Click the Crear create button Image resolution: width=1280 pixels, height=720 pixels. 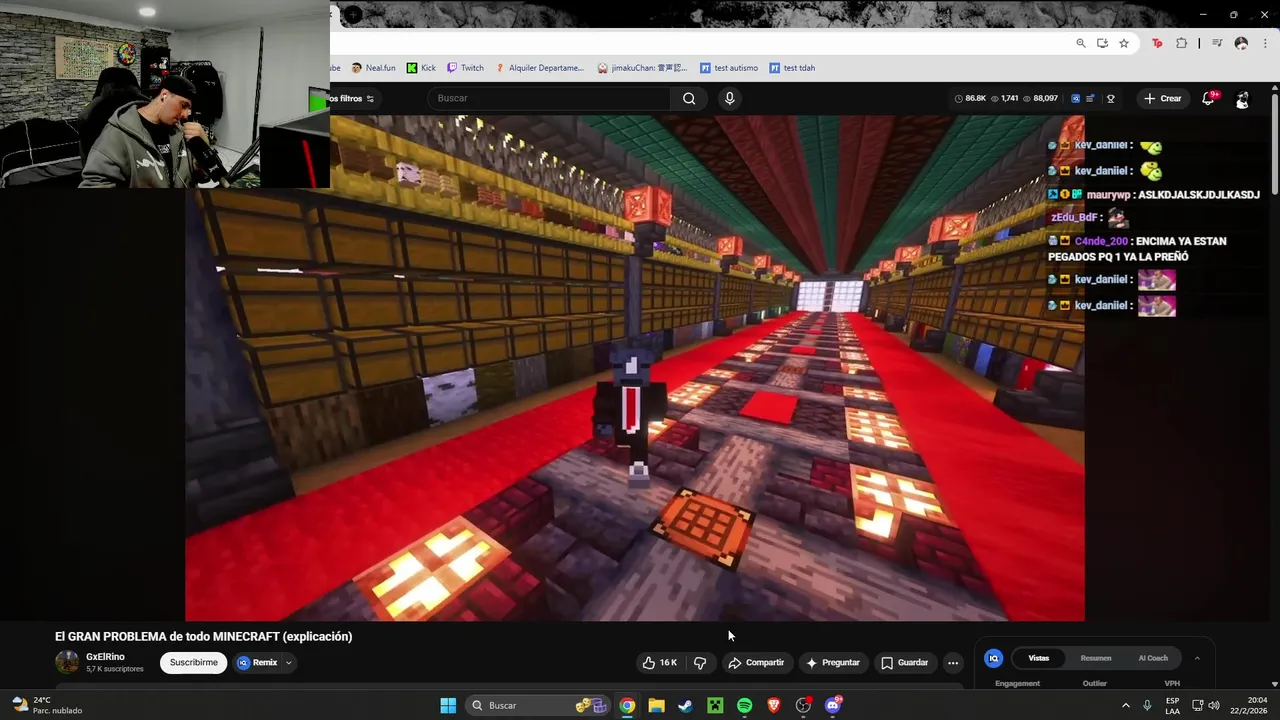pyautogui.click(x=1163, y=98)
